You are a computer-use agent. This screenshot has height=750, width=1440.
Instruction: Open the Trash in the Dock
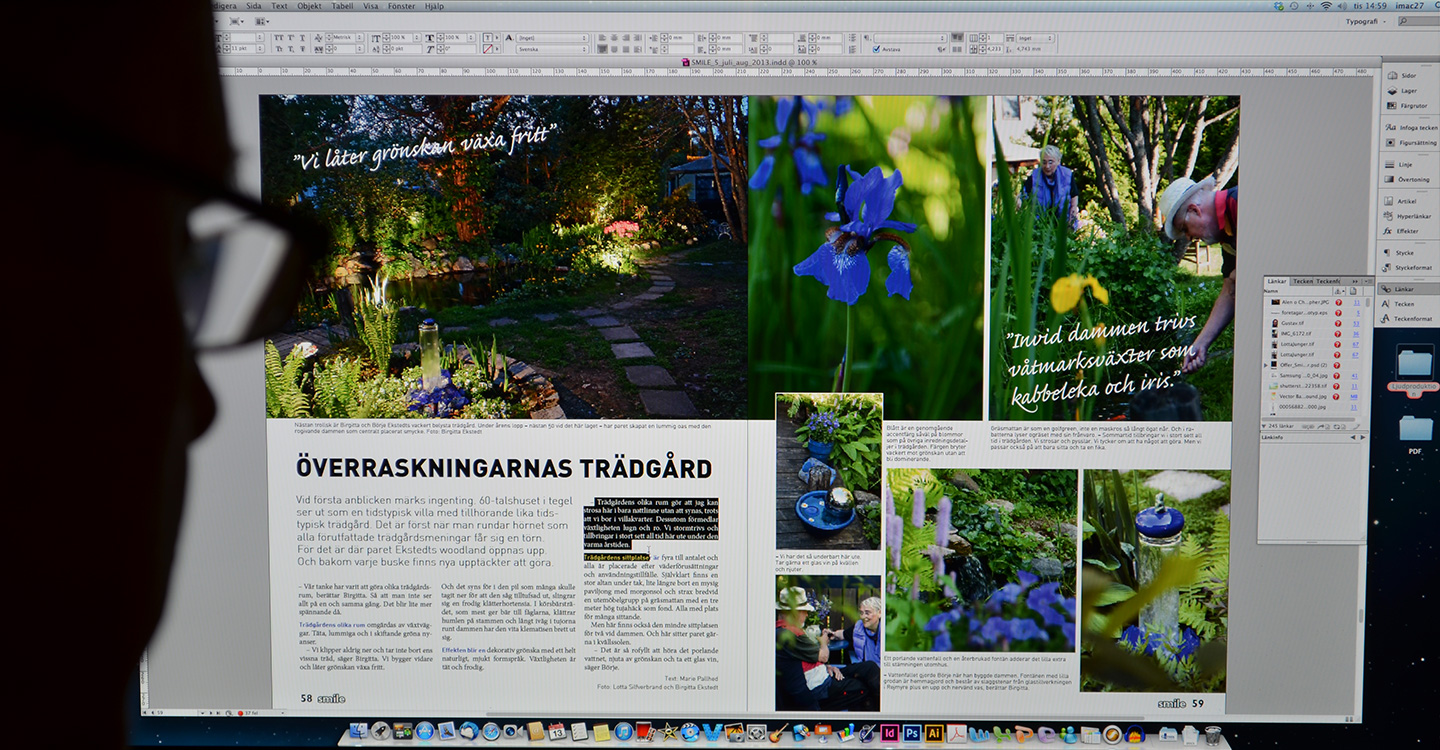point(1212,735)
